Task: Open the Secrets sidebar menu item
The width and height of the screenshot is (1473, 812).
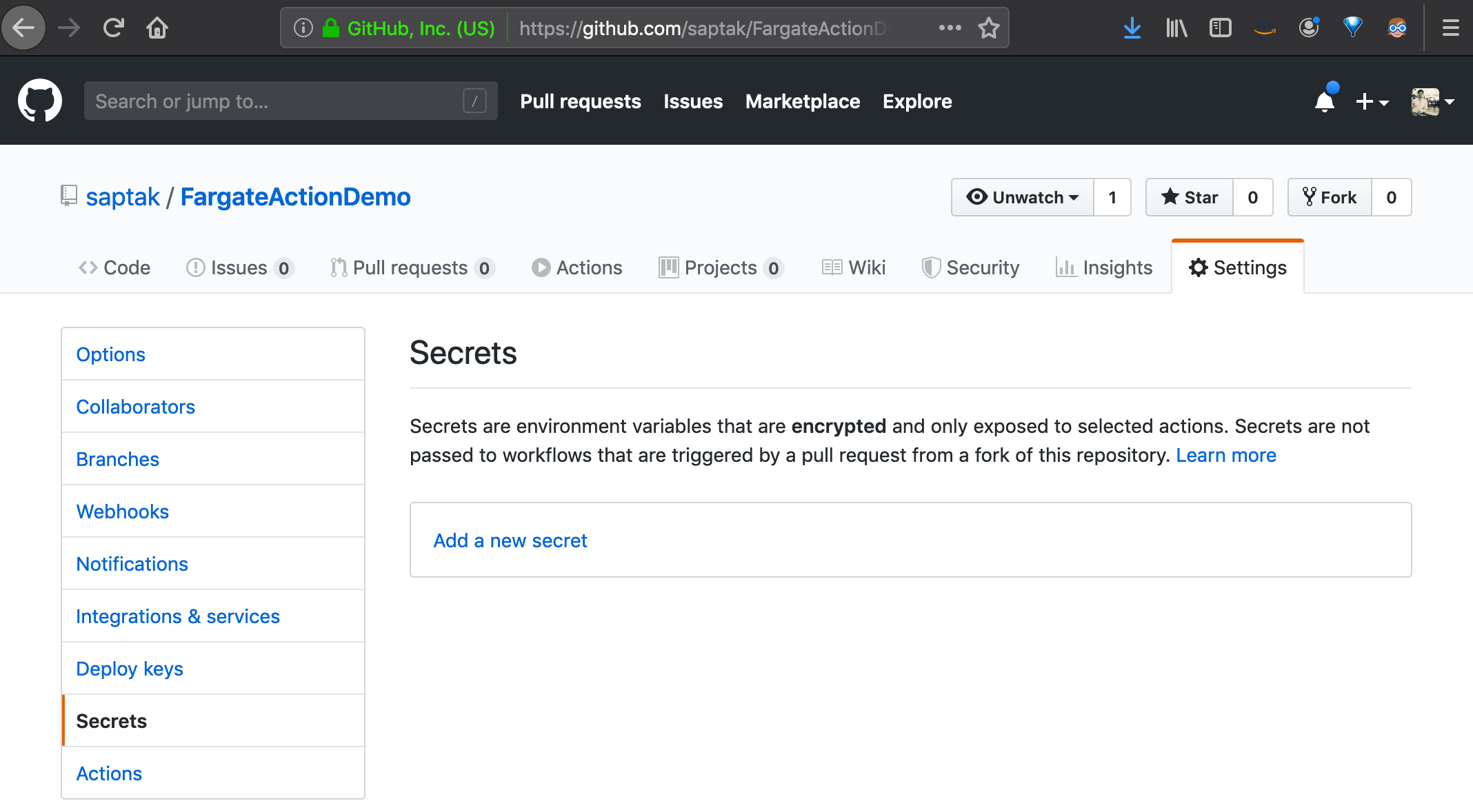Action: [112, 720]
